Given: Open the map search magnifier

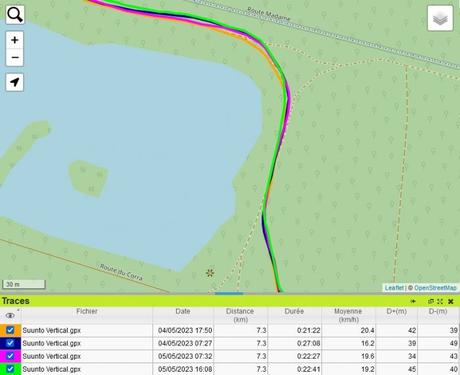Looking at the screenshot, I should click(15, 14).
